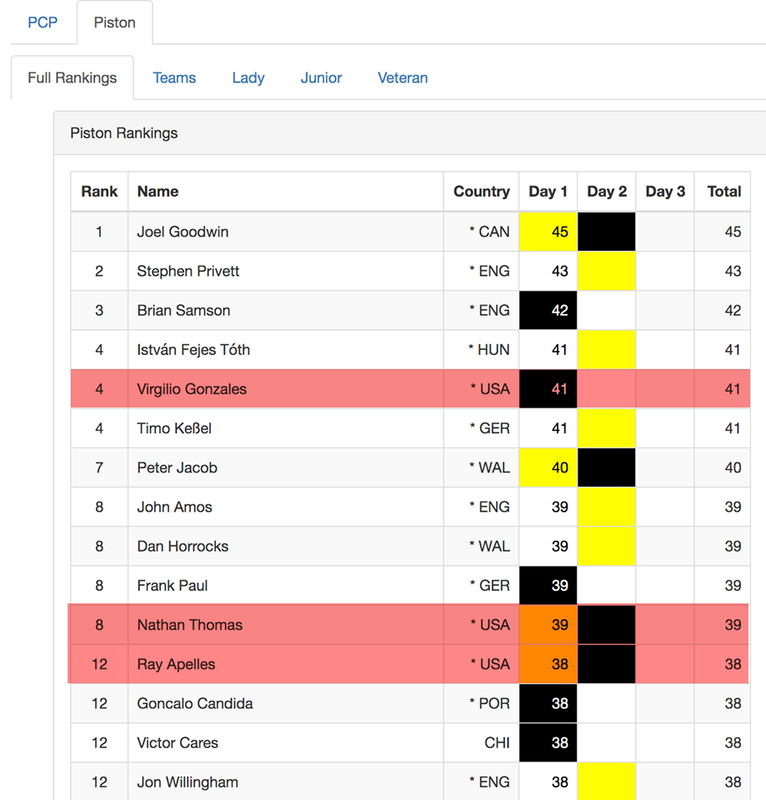The height and width of the screenshot is (800, 766).
Task: Click the Piston Rankings panel heading
Action: [124, 133]
